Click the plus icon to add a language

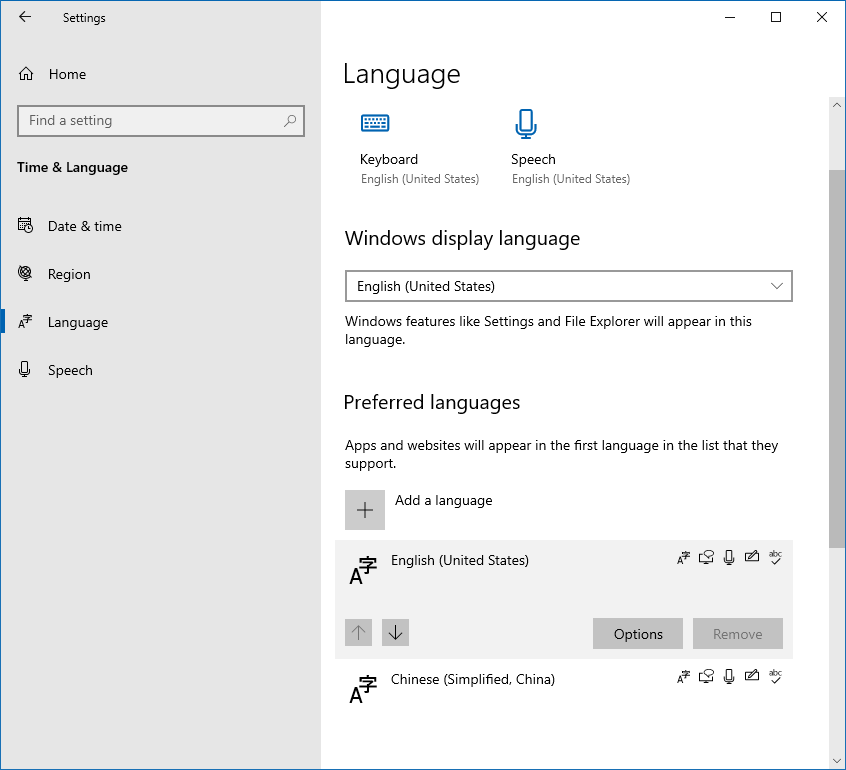[365, 510]
